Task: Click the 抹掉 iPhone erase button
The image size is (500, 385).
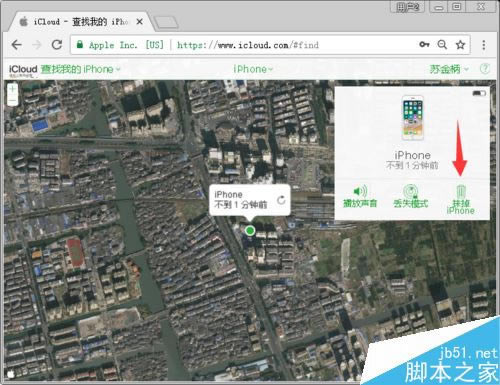Action: pyautogui.click(x=460, y=200)
